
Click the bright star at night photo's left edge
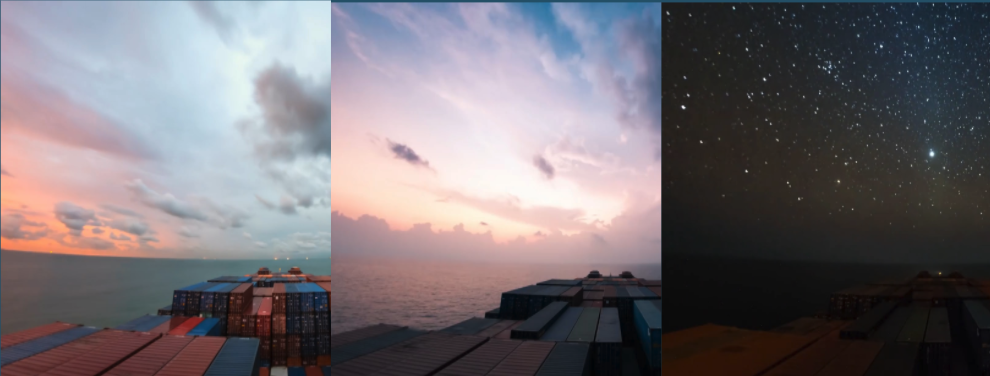coord(684,107)
